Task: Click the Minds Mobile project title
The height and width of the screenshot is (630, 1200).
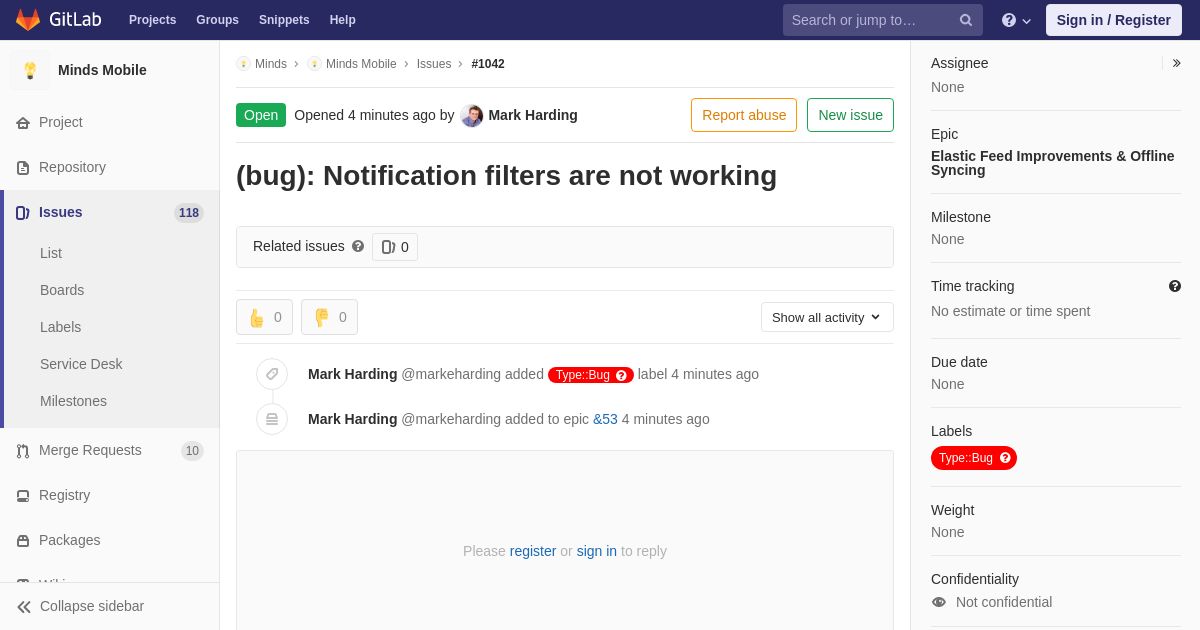Action: click(102, 70)
